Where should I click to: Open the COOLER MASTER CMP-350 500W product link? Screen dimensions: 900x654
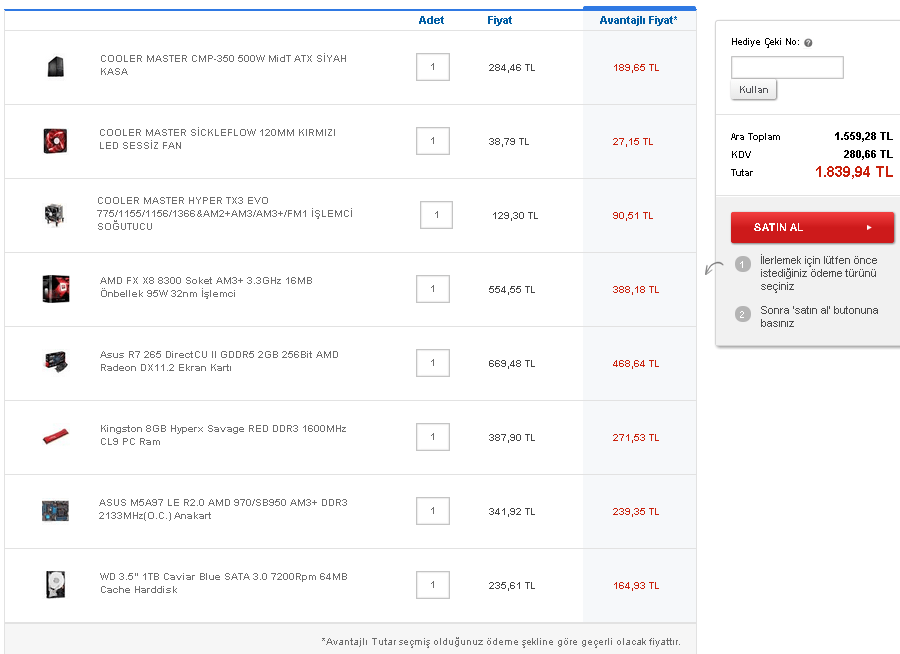coord(223,65)
